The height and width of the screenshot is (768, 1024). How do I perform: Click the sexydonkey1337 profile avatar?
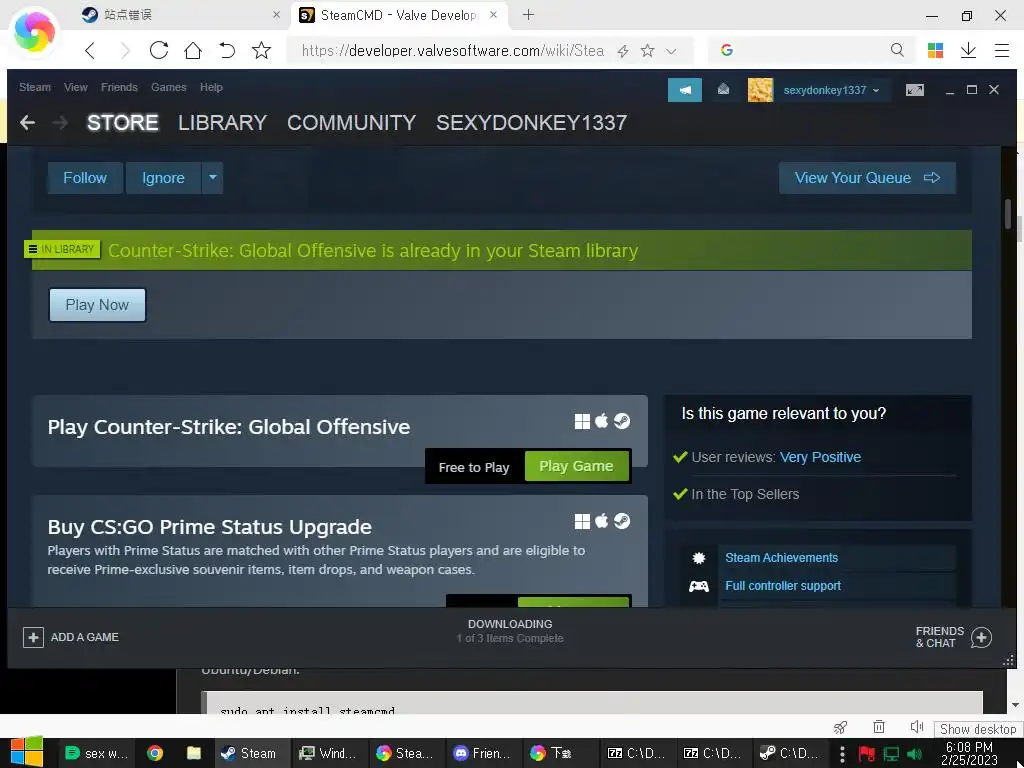[x=760, y=90]
